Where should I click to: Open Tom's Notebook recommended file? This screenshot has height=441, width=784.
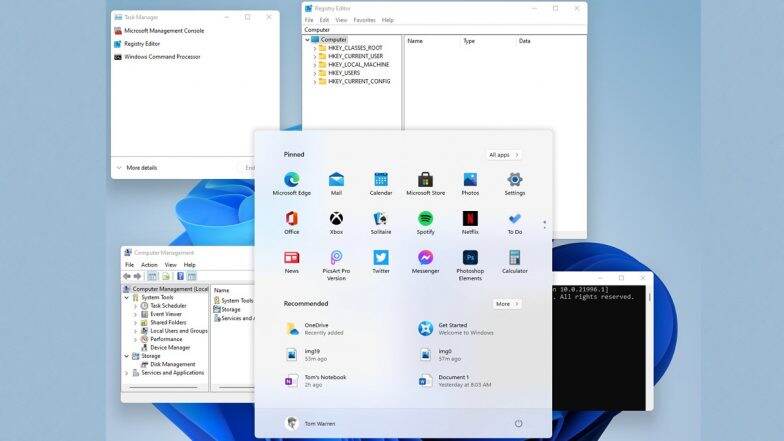[316, 380]
